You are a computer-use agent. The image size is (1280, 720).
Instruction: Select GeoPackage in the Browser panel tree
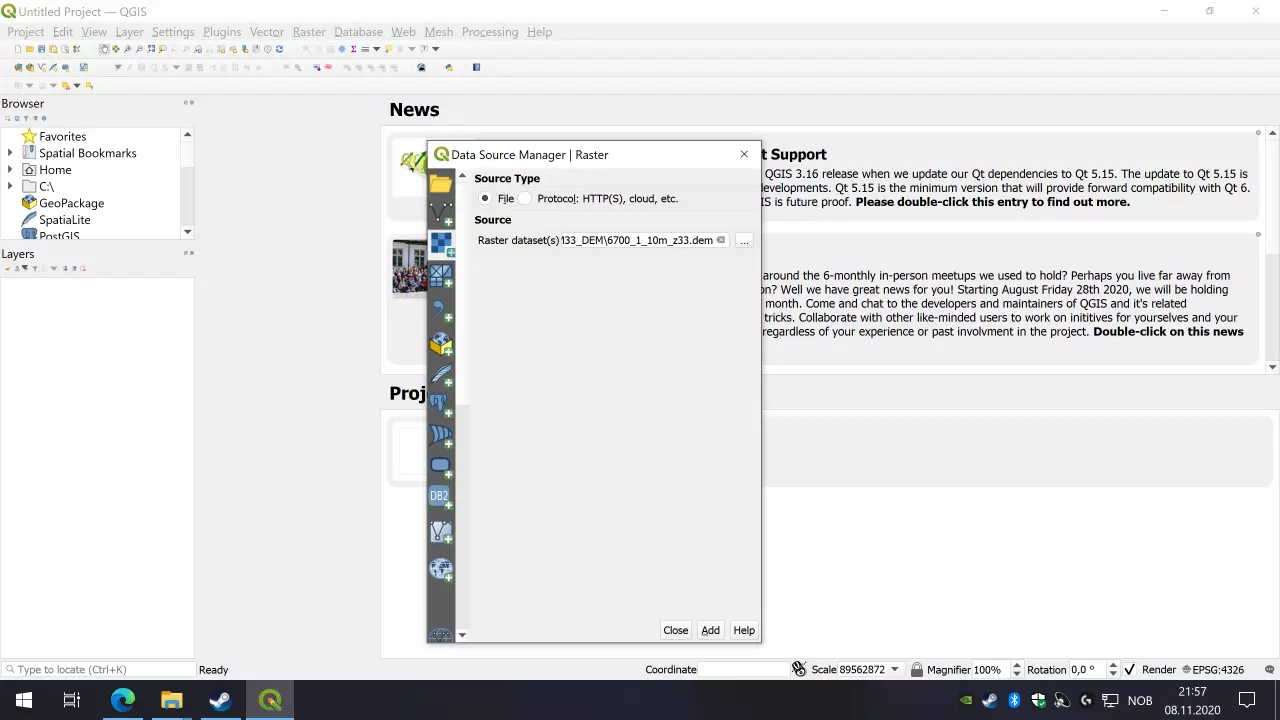coord(71,203)
